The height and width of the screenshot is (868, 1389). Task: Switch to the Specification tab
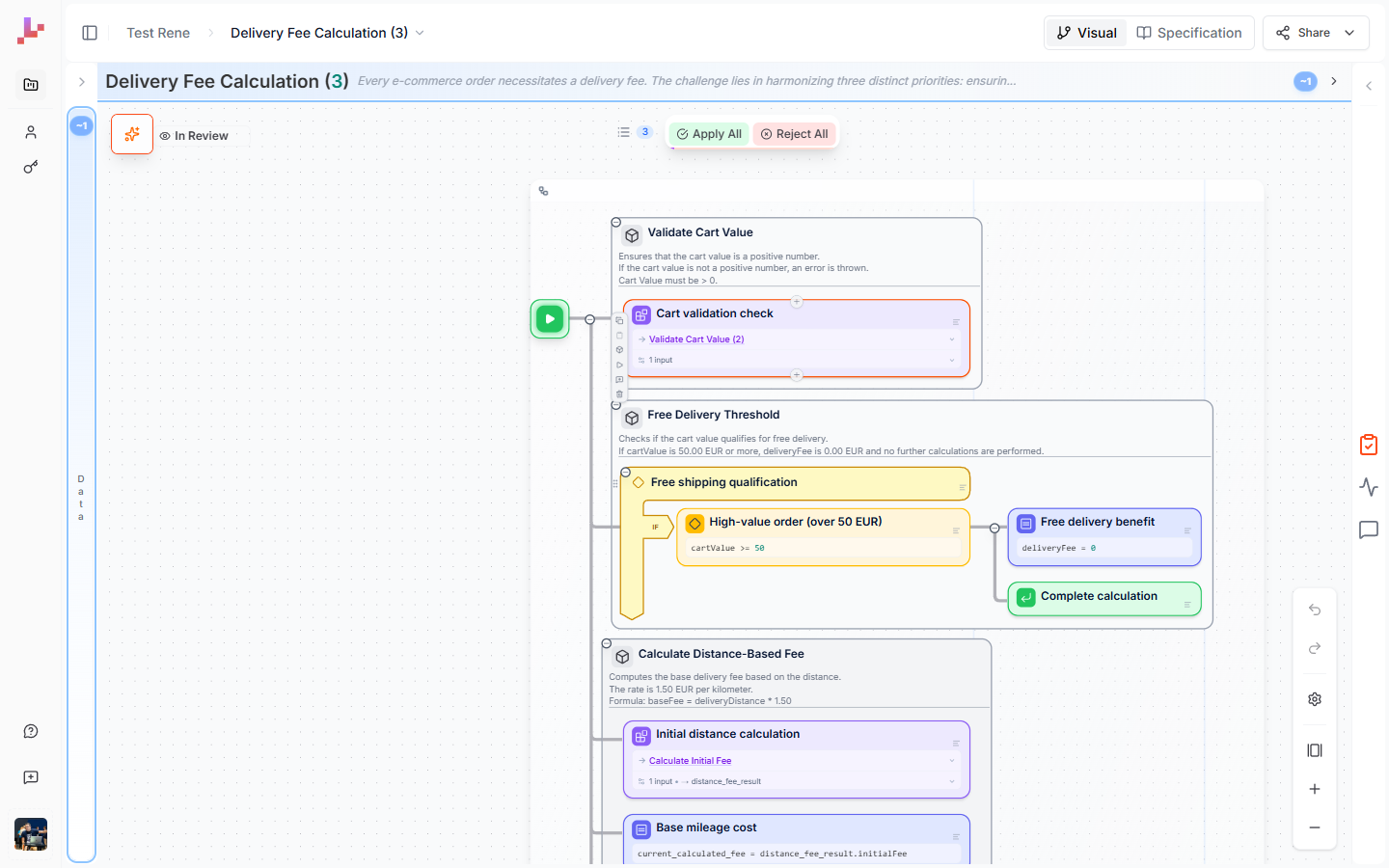click(x=1189, y=32)
